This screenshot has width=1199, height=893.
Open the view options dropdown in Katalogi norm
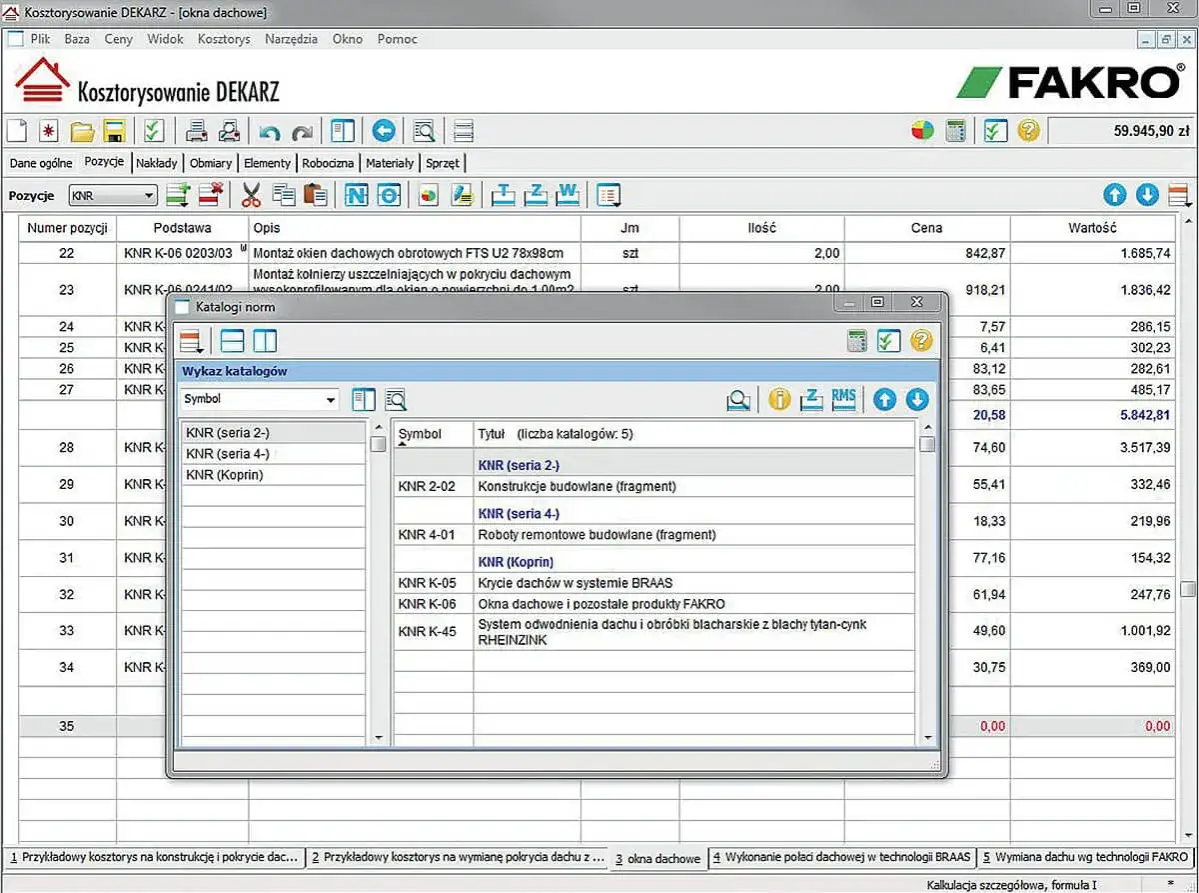click(x=191, y=342)
